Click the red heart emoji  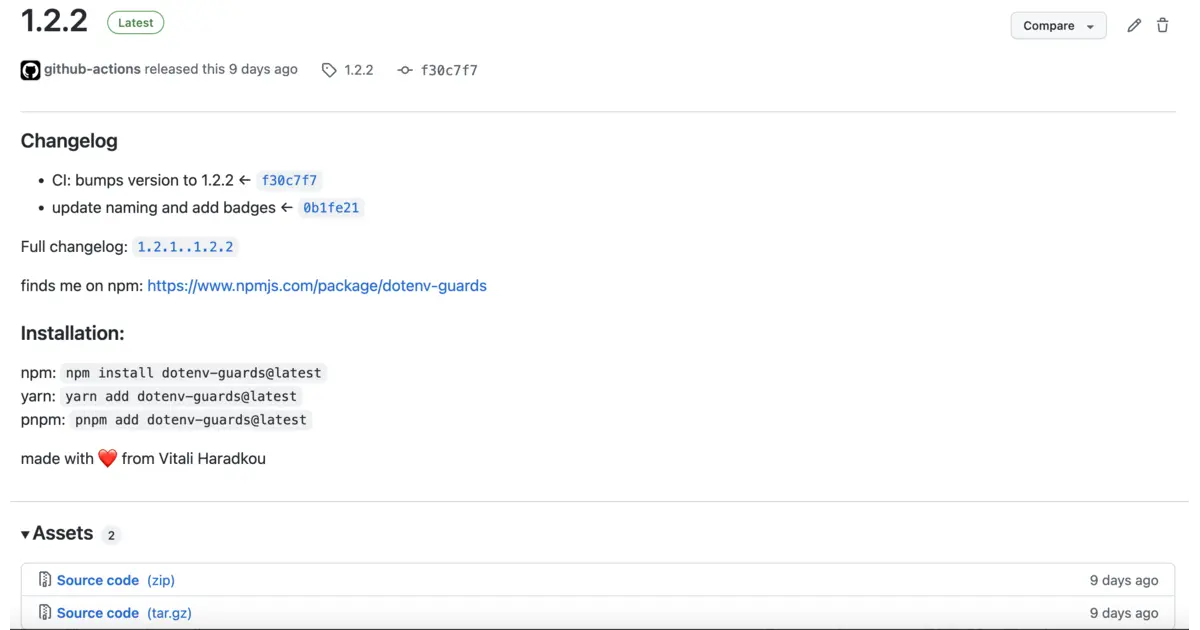pos(108,459)
